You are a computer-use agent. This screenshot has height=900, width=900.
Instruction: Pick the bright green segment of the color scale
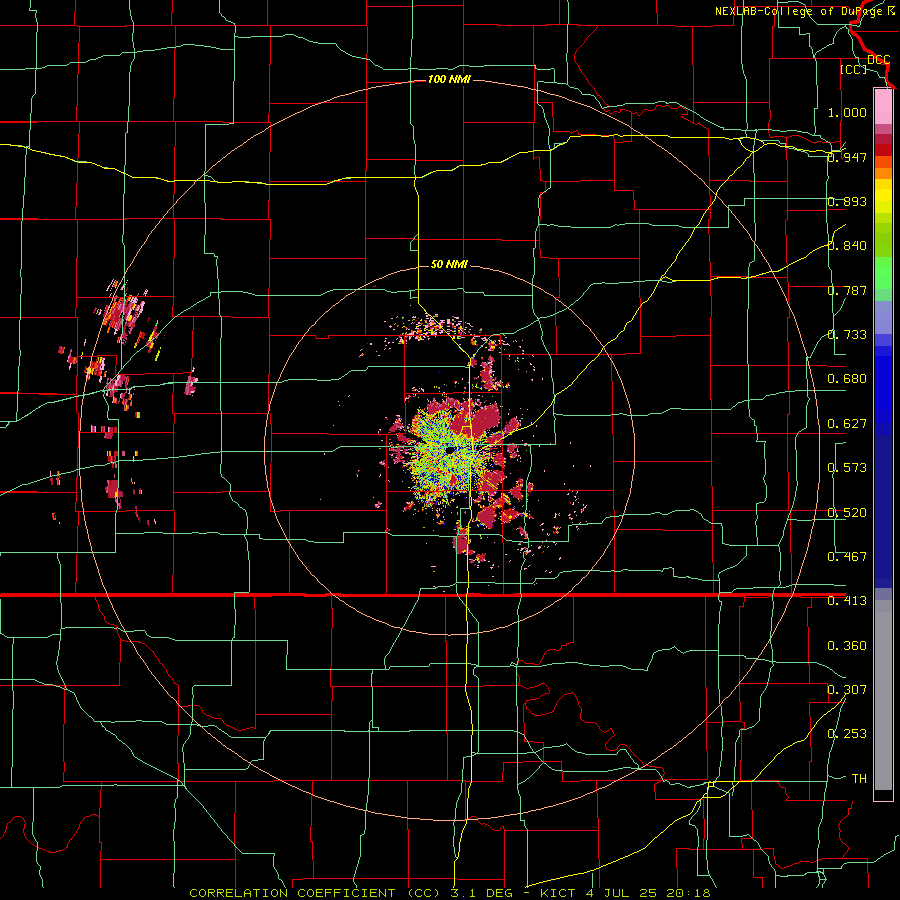tap(883, 273)
